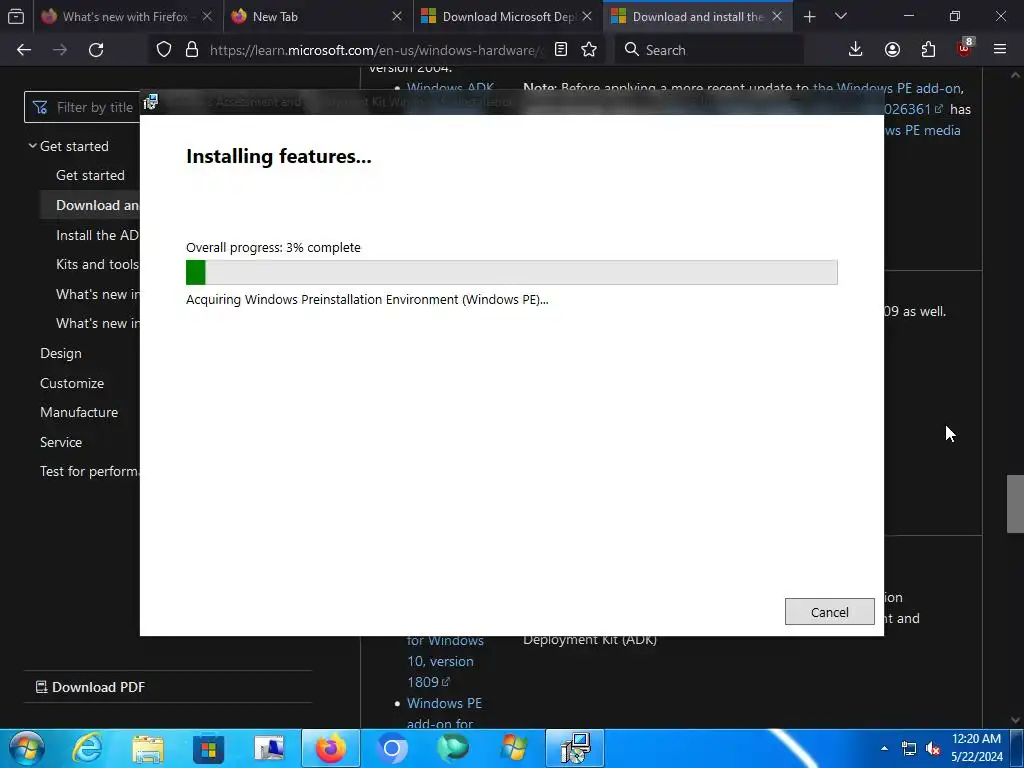Focus the Firefox Search box
Screen dimensions: 1024x768
click(709, 50)
